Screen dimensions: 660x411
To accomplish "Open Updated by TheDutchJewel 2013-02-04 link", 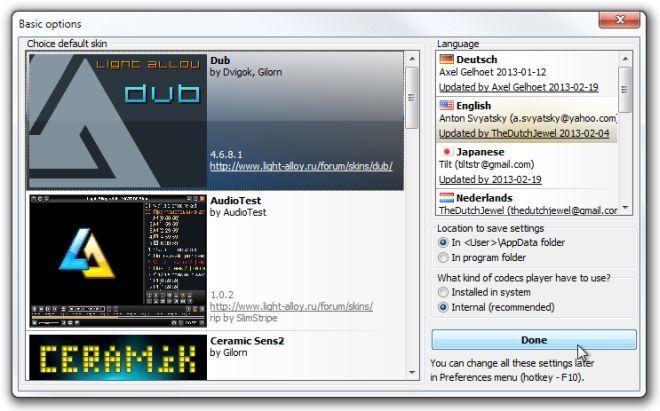I will click(x=524, y=133).
